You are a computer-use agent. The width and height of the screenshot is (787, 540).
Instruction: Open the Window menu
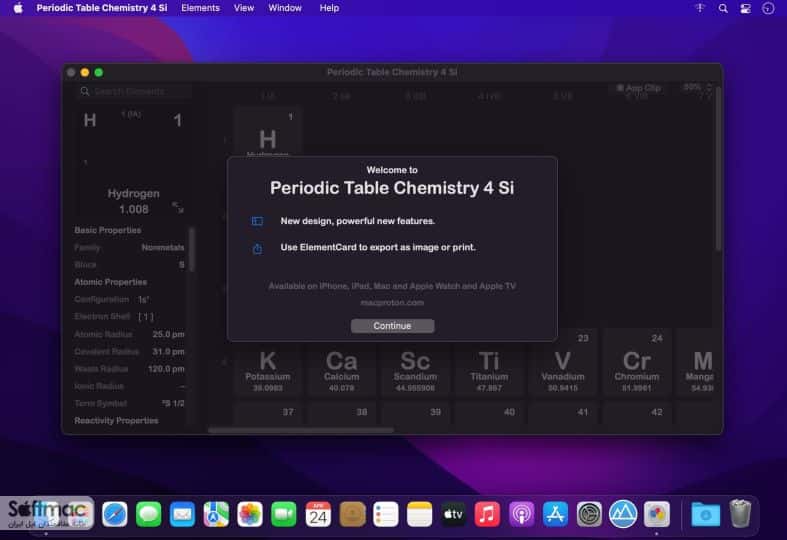tap(285, 8)
